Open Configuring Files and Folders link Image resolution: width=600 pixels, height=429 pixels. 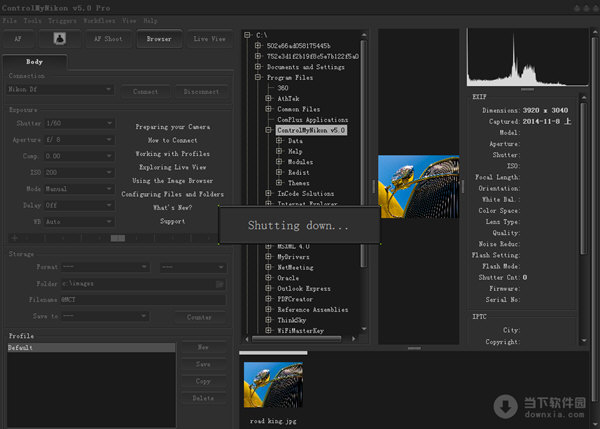(173, 194)
